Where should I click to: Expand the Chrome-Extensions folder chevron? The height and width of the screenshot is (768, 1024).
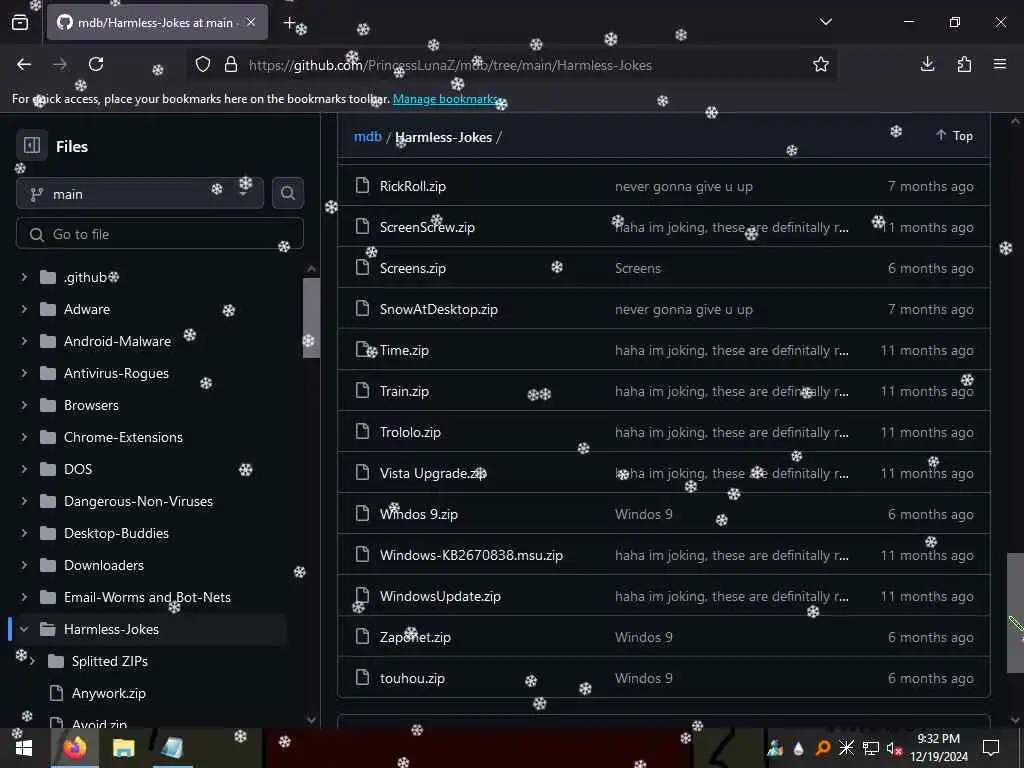pyautogui.click(x=24, y=437)
